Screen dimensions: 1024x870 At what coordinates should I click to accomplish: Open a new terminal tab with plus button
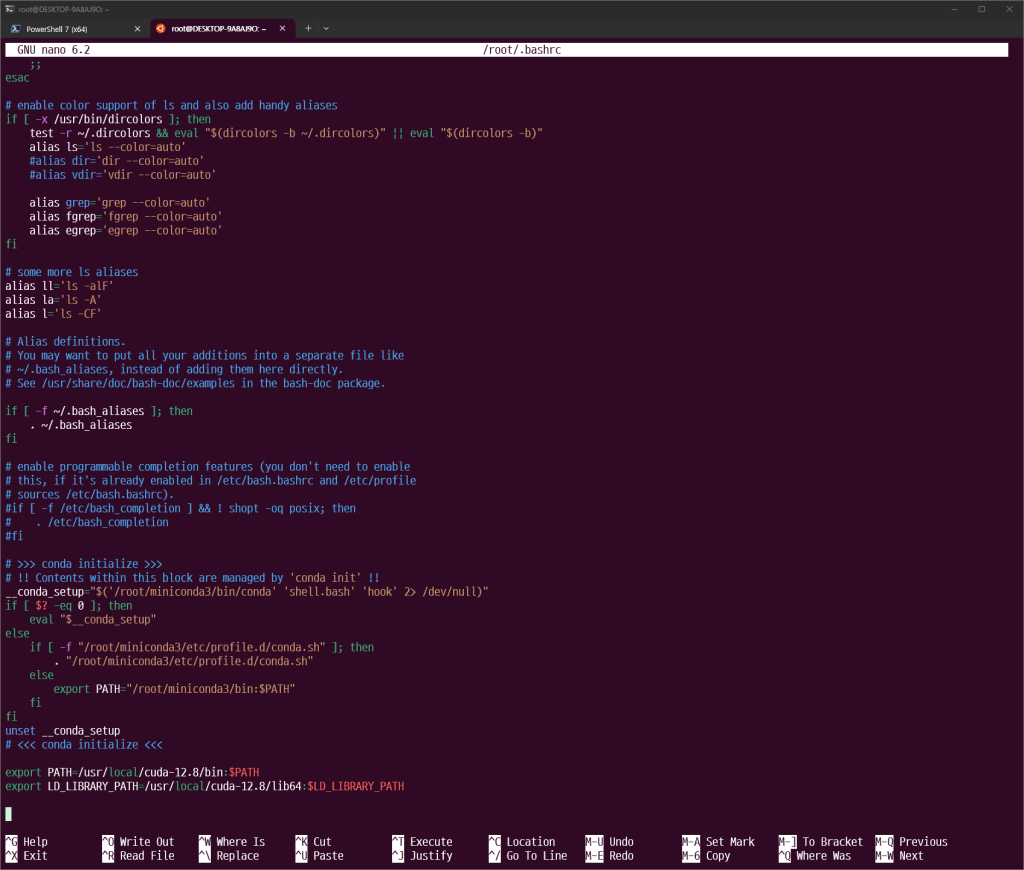coord(309,28)
